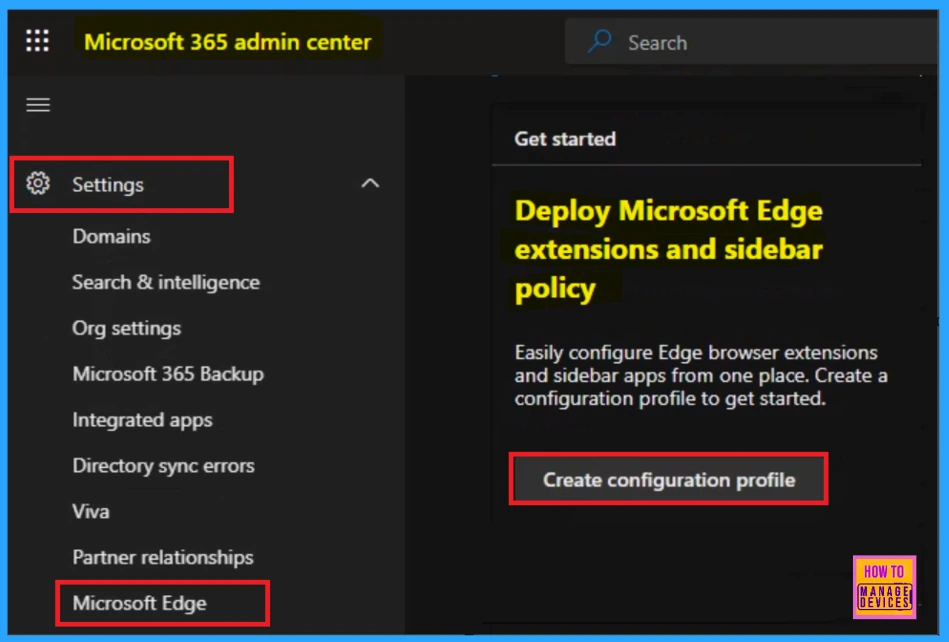Open Settings in navigation
This screenshot has width=949, height=642.
click(x=108, y=185)
